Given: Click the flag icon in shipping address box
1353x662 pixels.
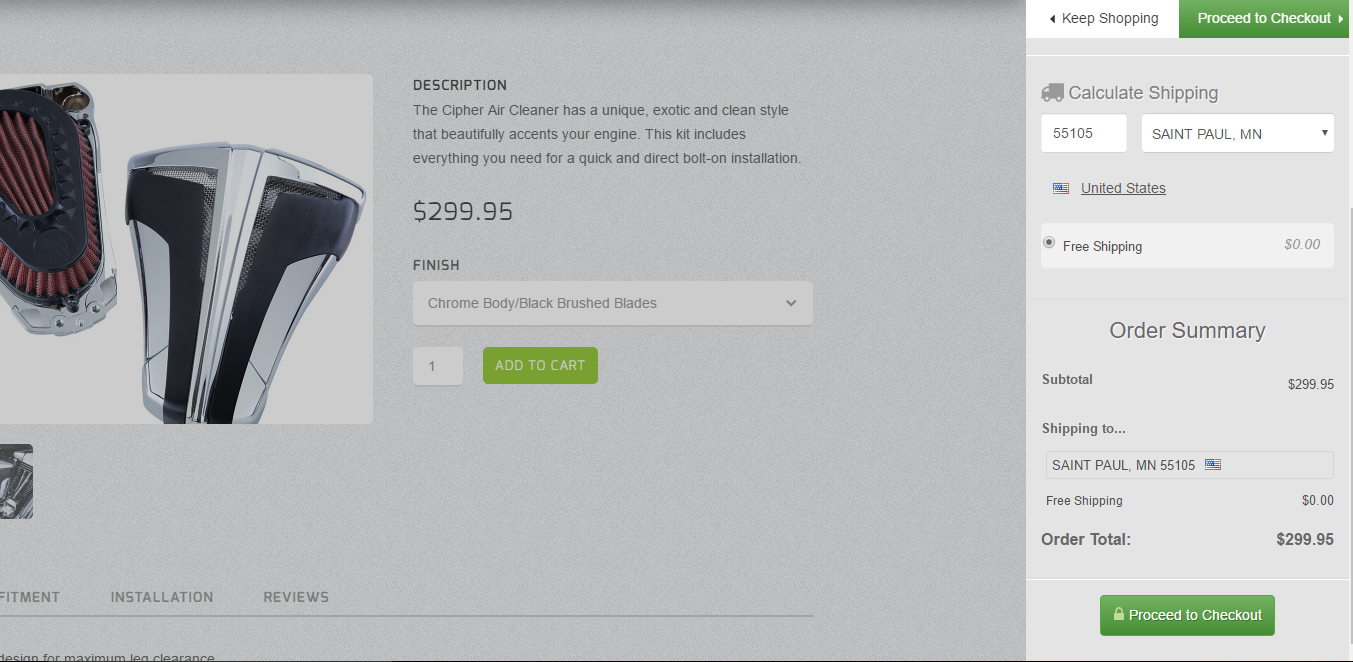Looking at the screenshot, I should [1213, 465].
